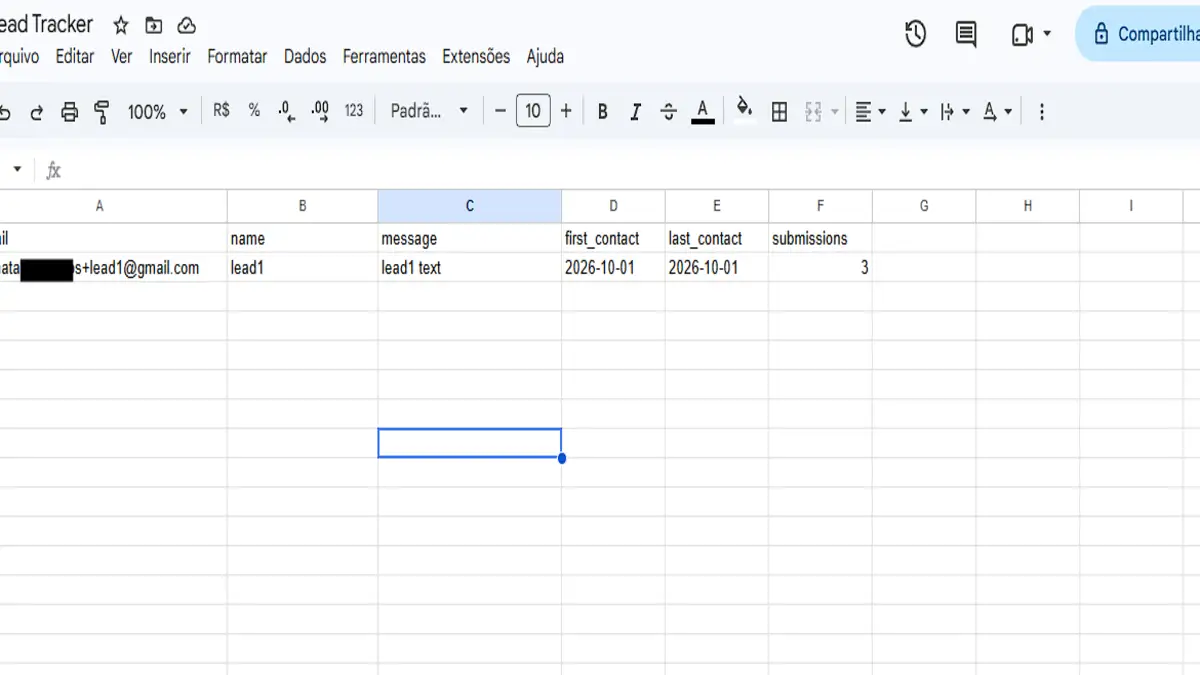The image size is (1200, 675).
Task: Toggle italic formatting
Action: click(x=635, y=112)
